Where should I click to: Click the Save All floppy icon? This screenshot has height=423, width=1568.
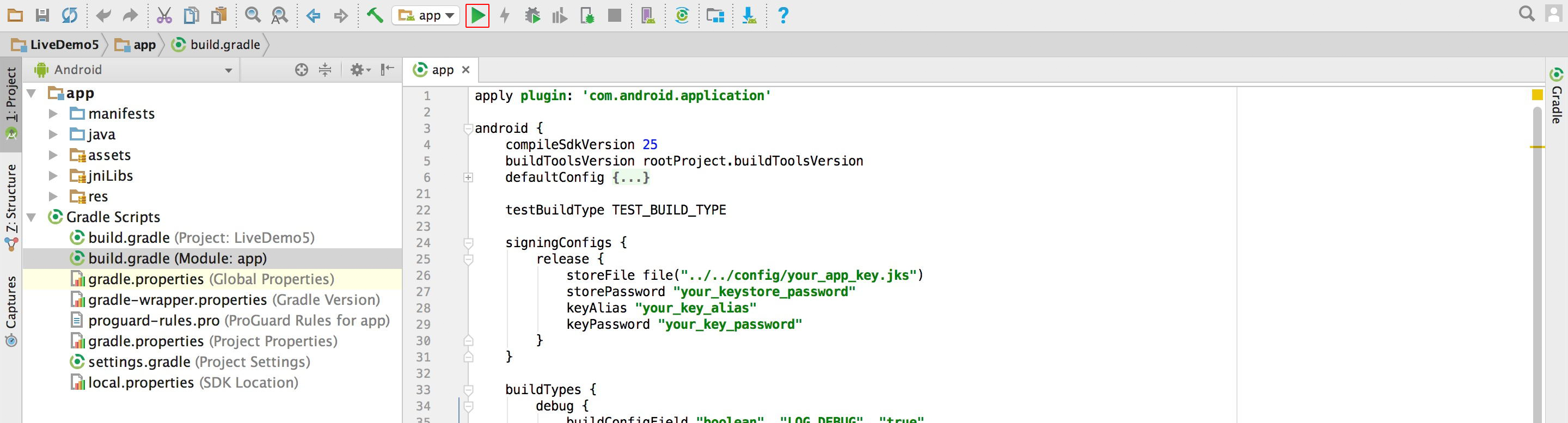(x=42, y=16)
